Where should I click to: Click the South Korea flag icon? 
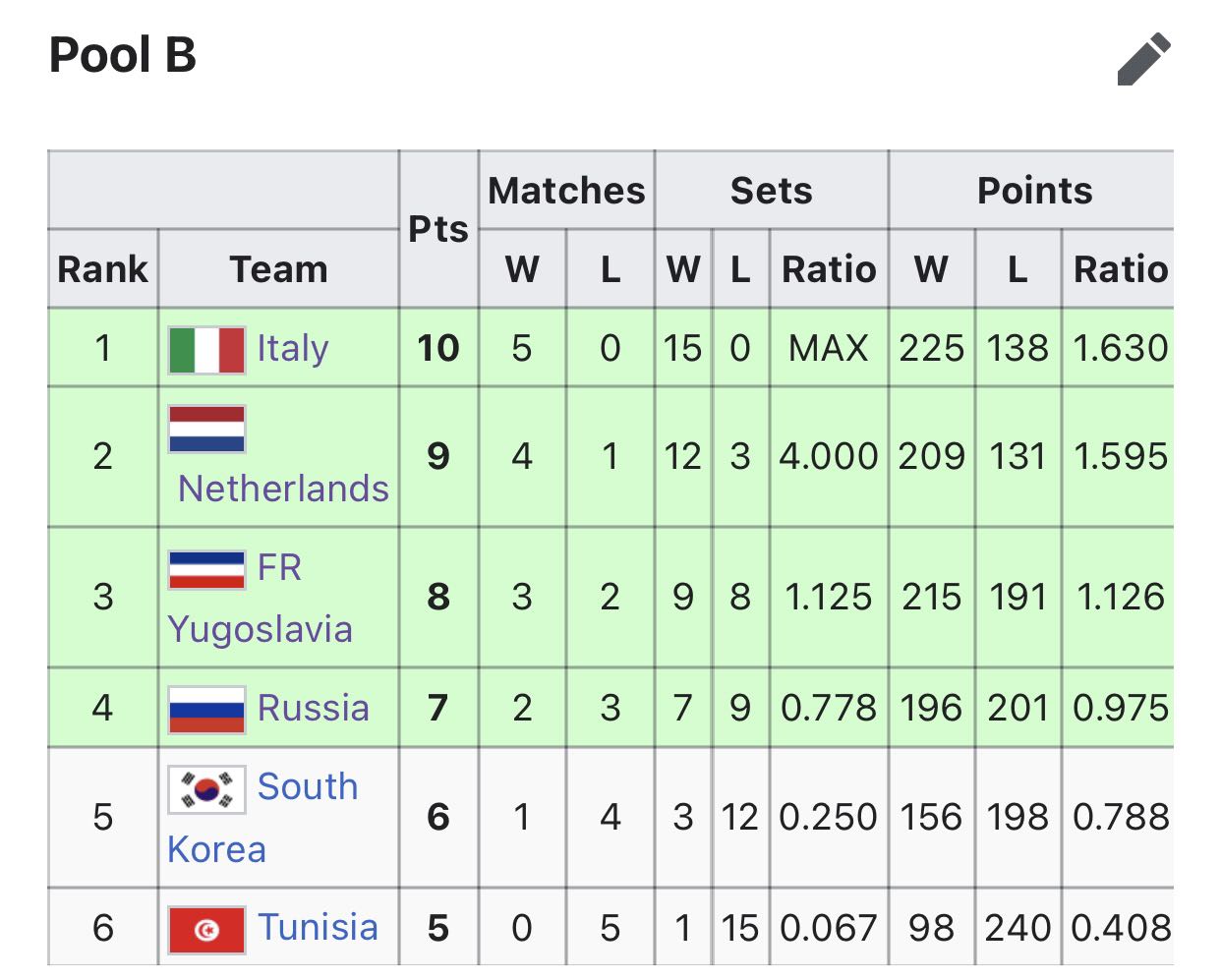click(206, 789)
